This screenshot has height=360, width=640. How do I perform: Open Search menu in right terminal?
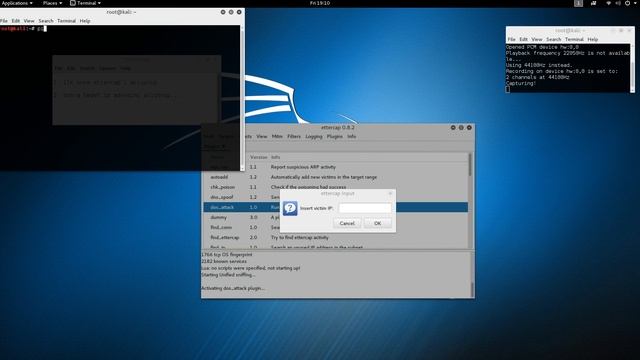tap(553, 40)
